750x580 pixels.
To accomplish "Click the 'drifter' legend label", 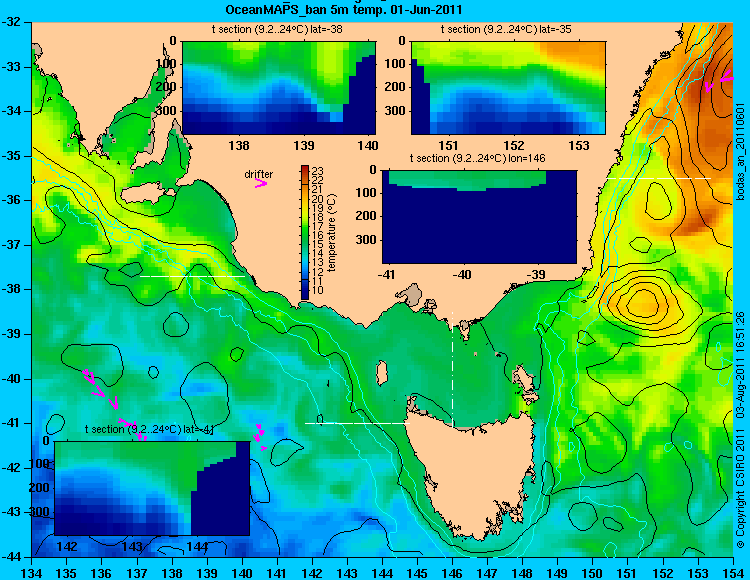I will click(x=259, y=175).
